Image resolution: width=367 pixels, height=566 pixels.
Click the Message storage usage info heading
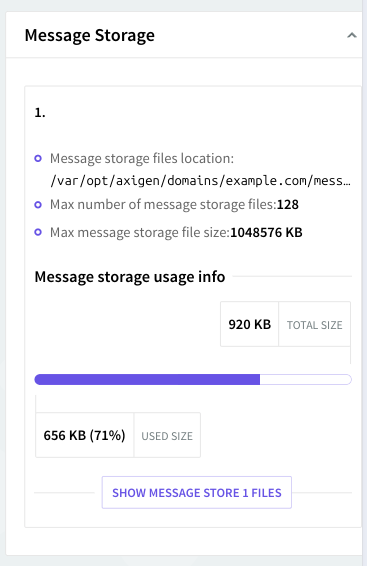pos(130,277)
